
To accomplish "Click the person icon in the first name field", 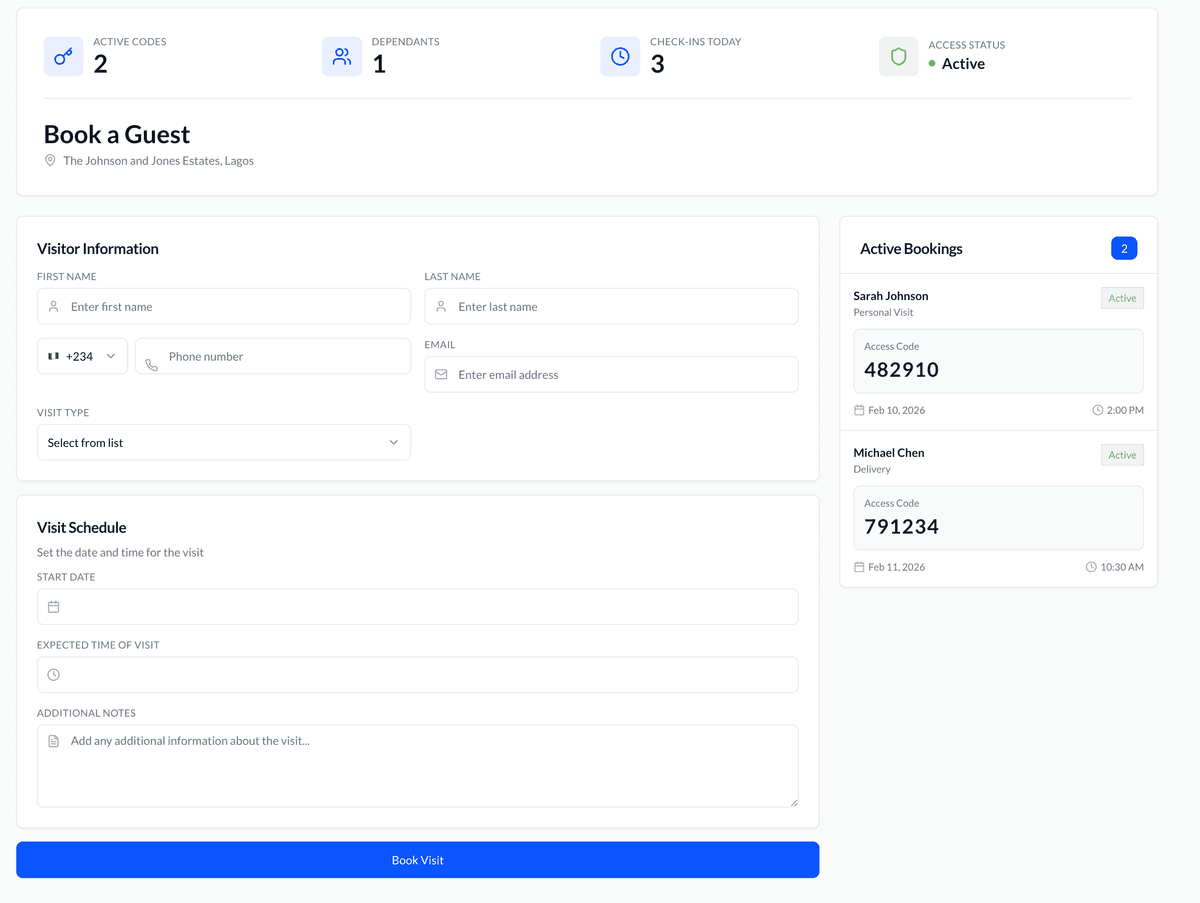I will click(53, 306).
